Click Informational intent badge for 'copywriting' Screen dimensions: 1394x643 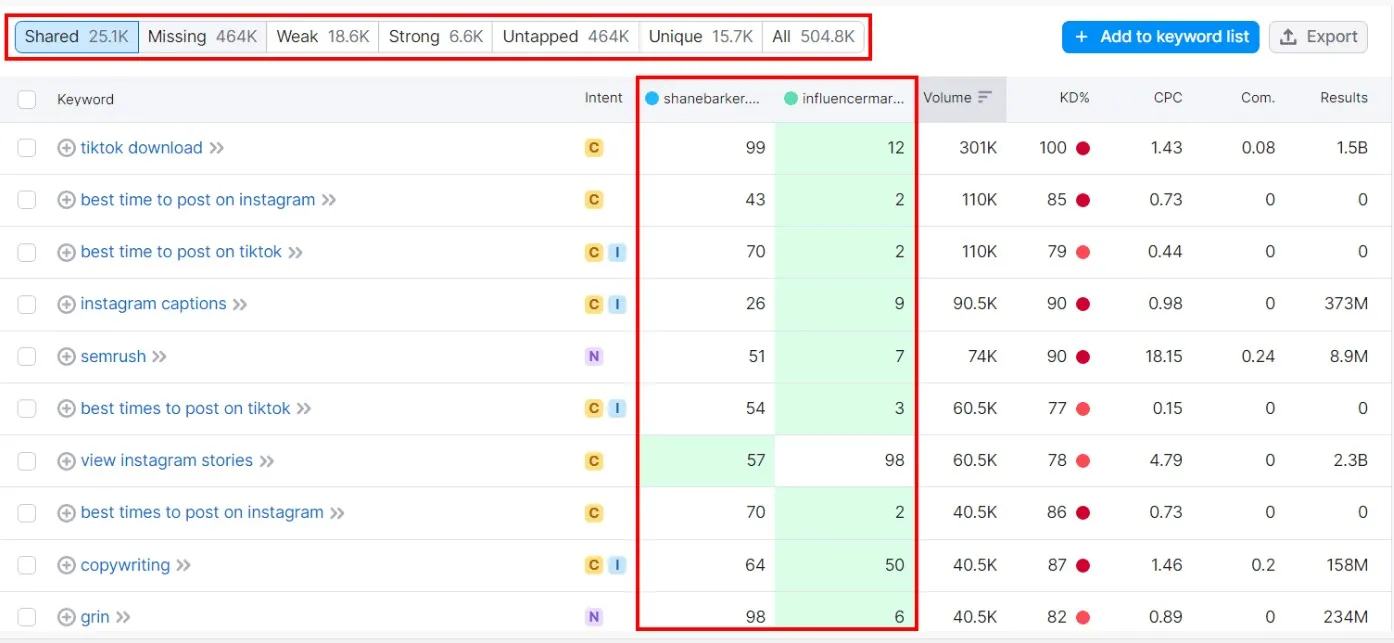[617, 565]
